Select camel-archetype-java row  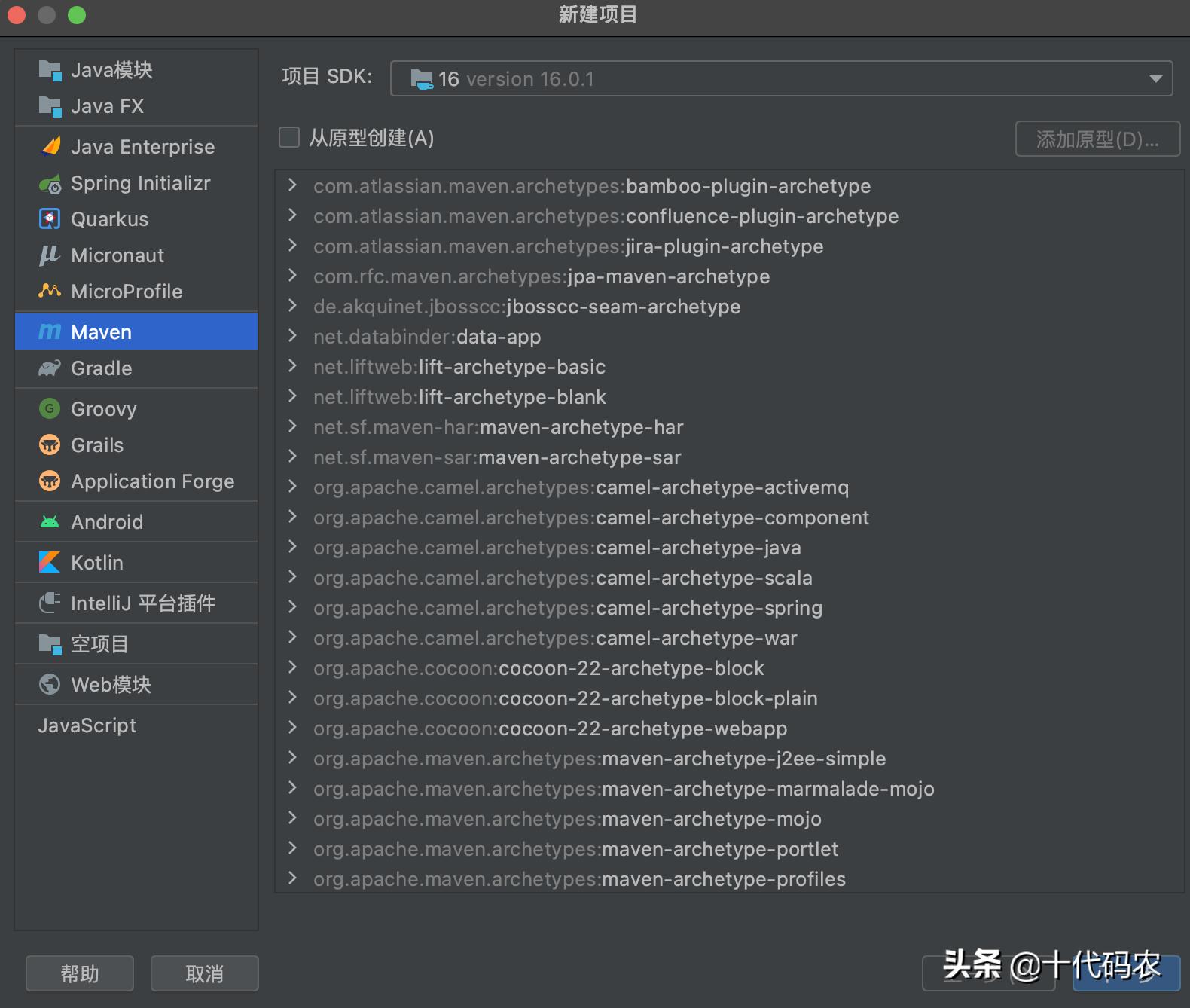(729, 548)
